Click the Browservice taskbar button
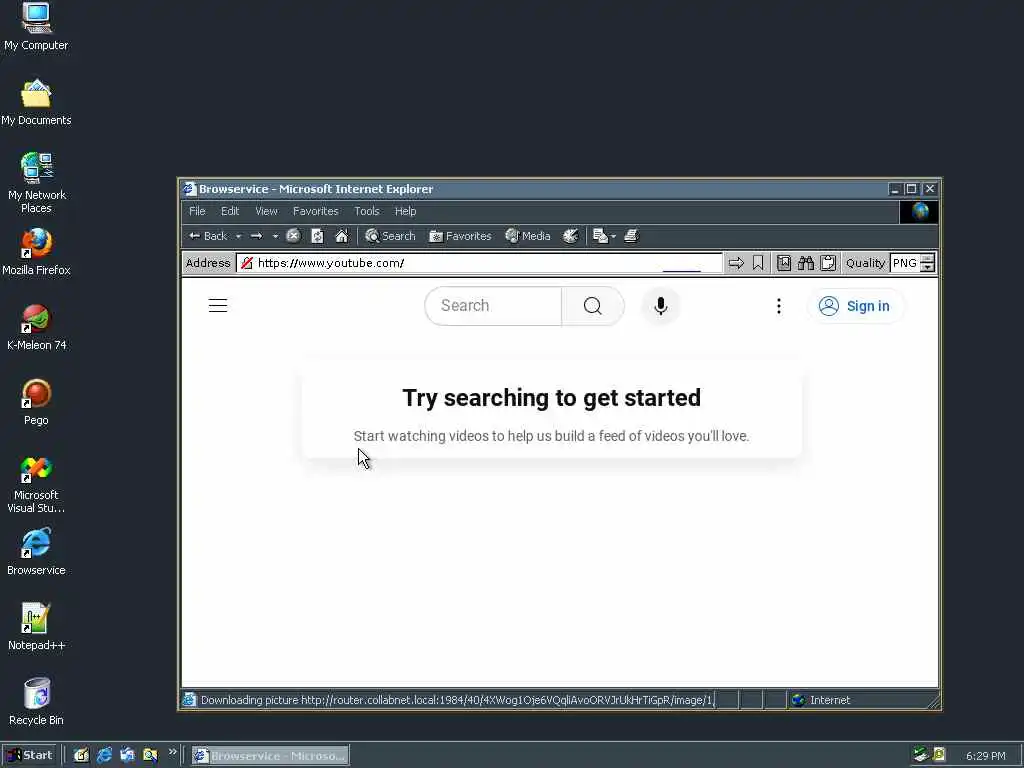The height and width of the screenshot is (768, 1024). (270, 756)
